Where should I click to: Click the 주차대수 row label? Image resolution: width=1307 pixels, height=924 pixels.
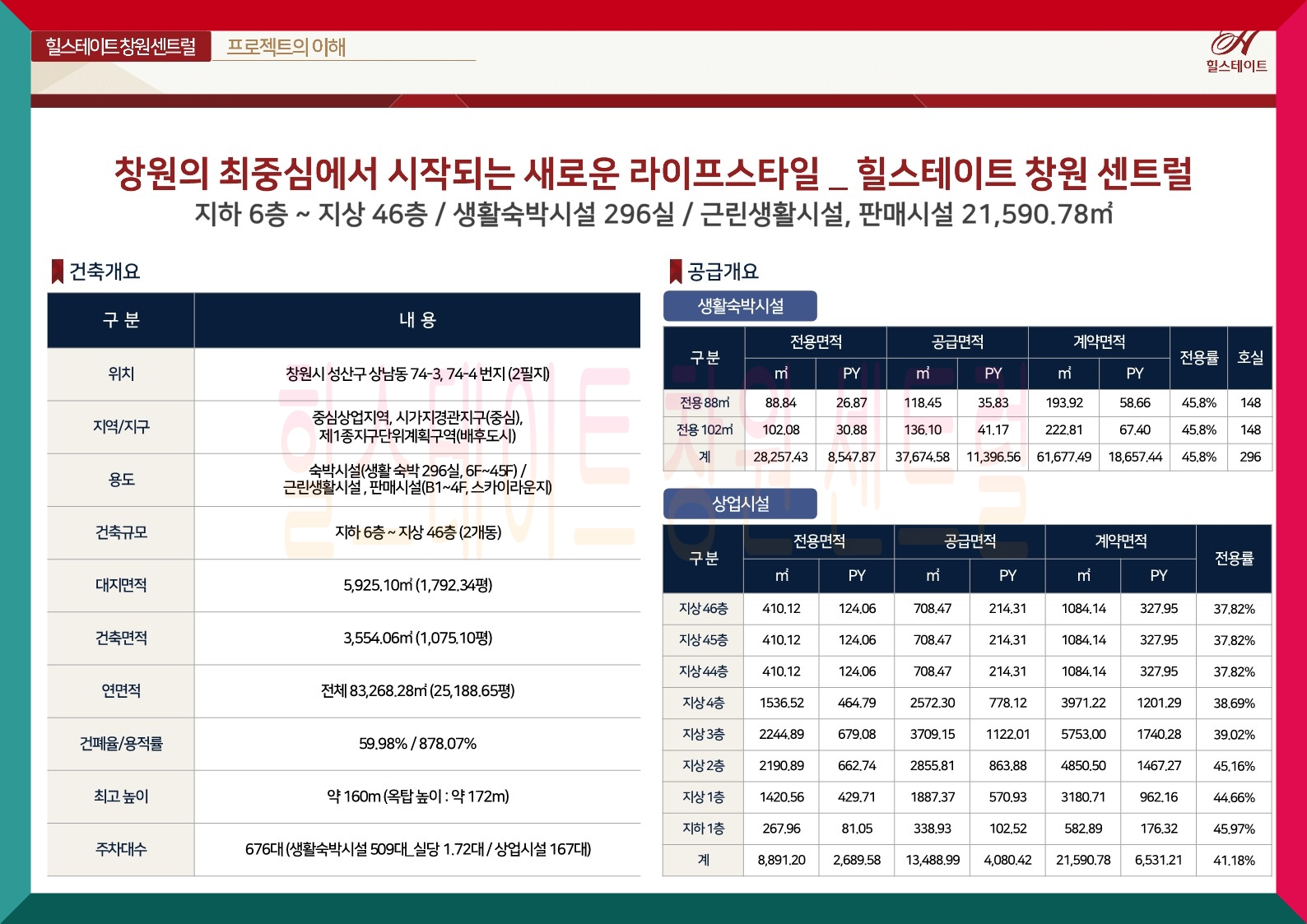click(121, 849)
